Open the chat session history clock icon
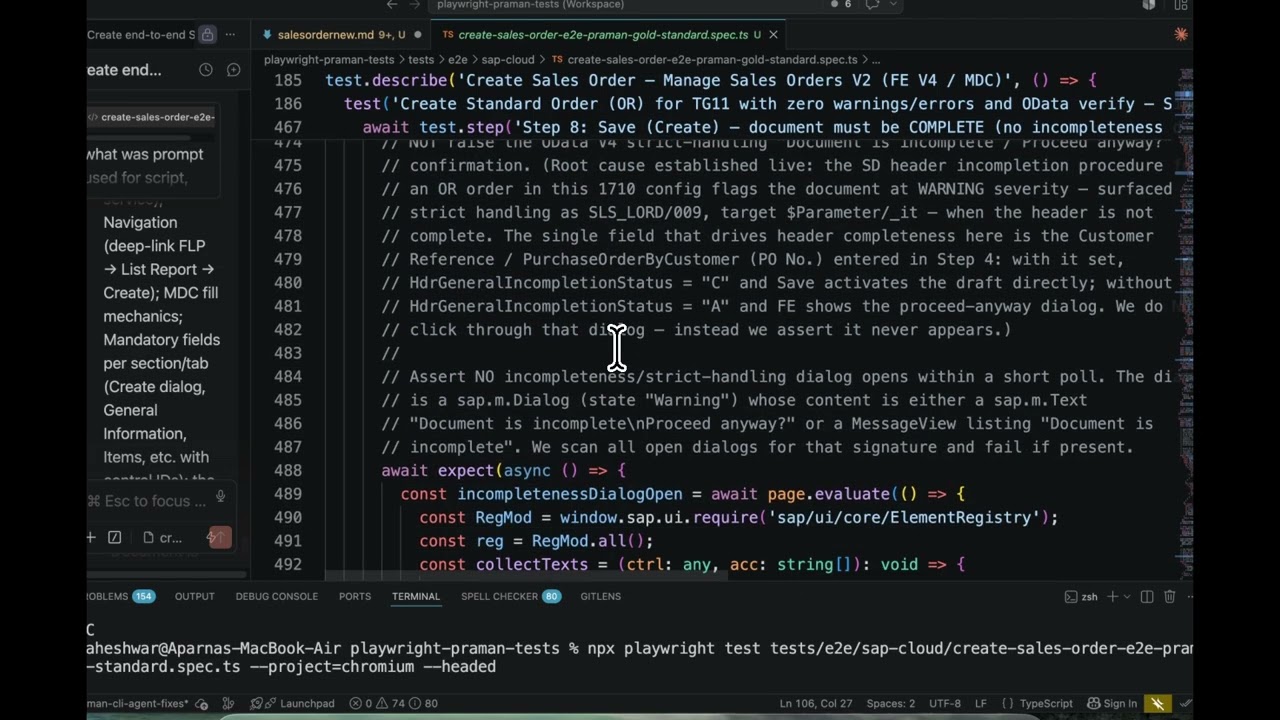Viewport: 1280px width, 720px height. pyautogui.click(x=206, y=70)
